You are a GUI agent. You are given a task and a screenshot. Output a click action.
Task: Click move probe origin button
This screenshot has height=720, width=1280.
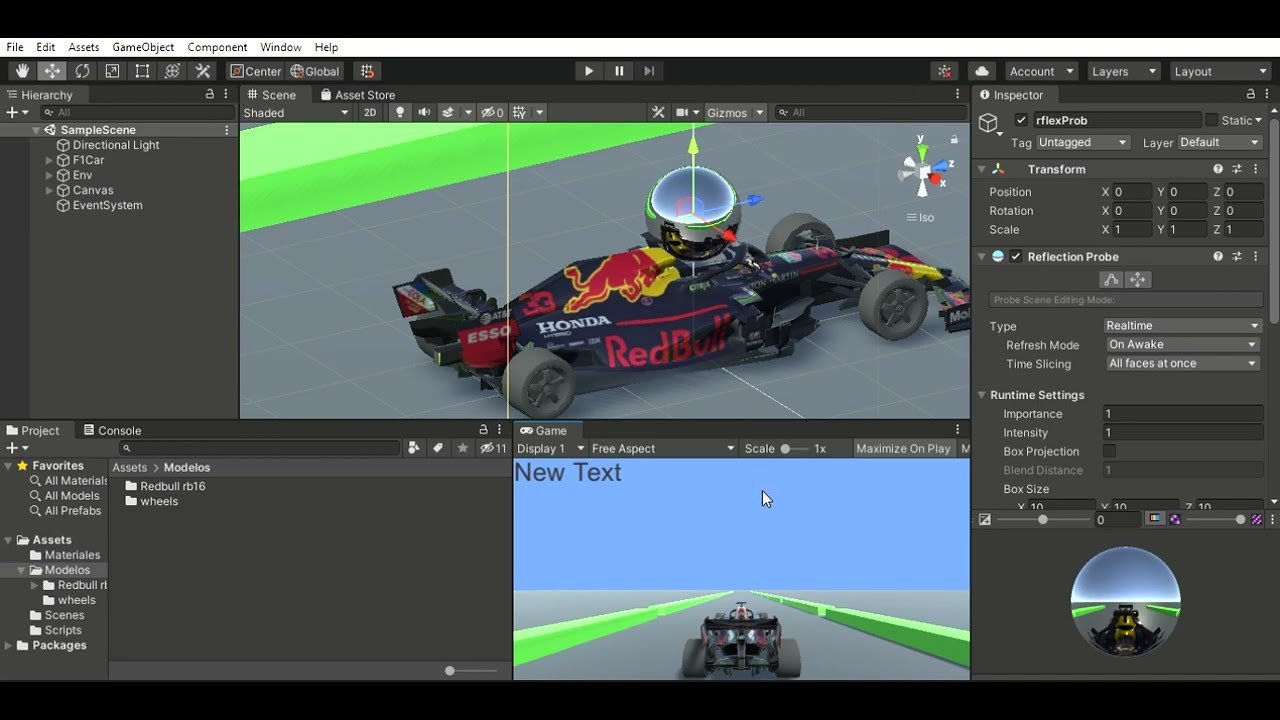click(1138, 280)
